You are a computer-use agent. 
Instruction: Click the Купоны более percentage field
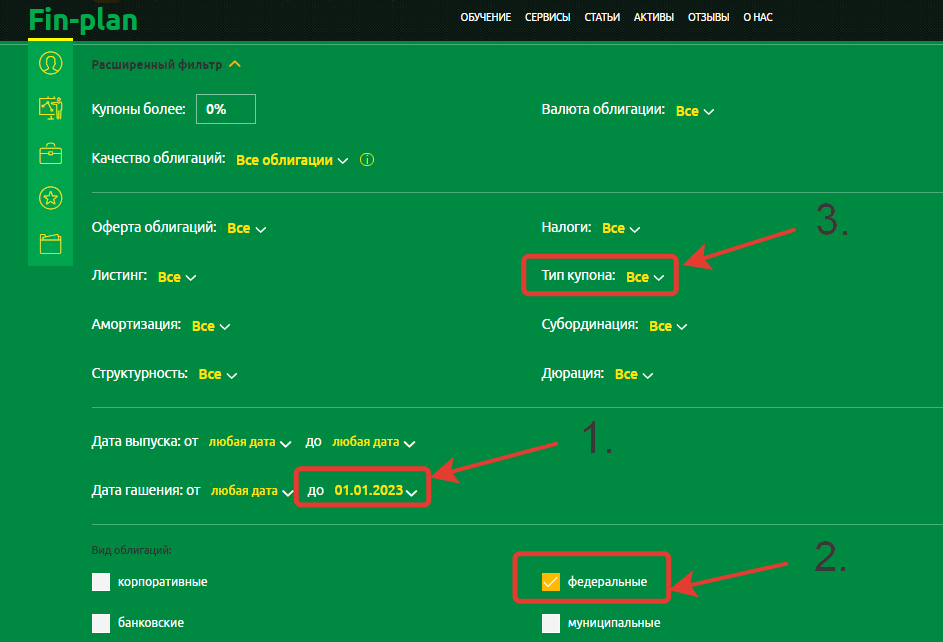pos(226,109)
